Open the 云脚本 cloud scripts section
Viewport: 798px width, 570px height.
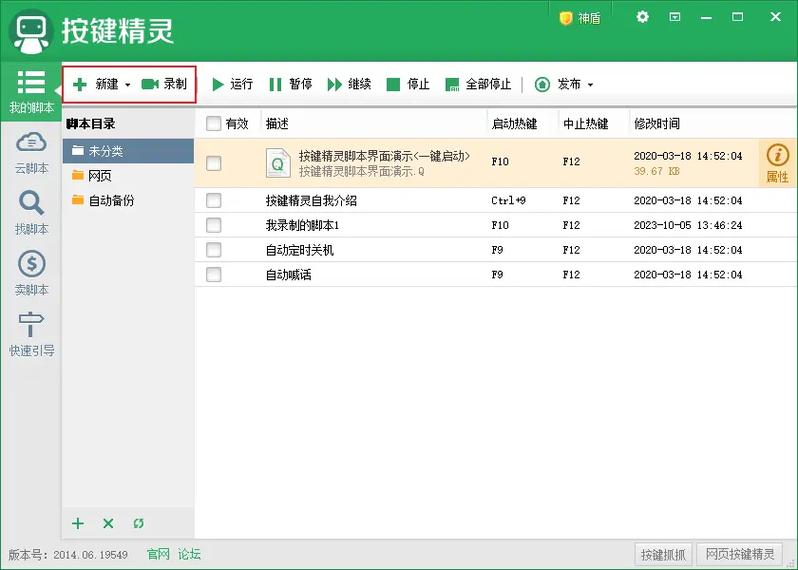point(31,153)
